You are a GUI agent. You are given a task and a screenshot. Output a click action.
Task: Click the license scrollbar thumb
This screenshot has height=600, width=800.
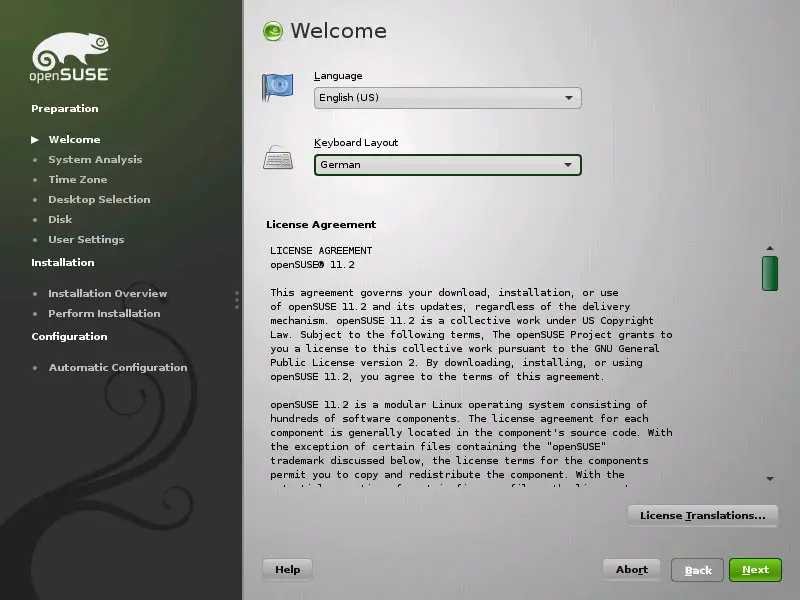pos(770,273)
